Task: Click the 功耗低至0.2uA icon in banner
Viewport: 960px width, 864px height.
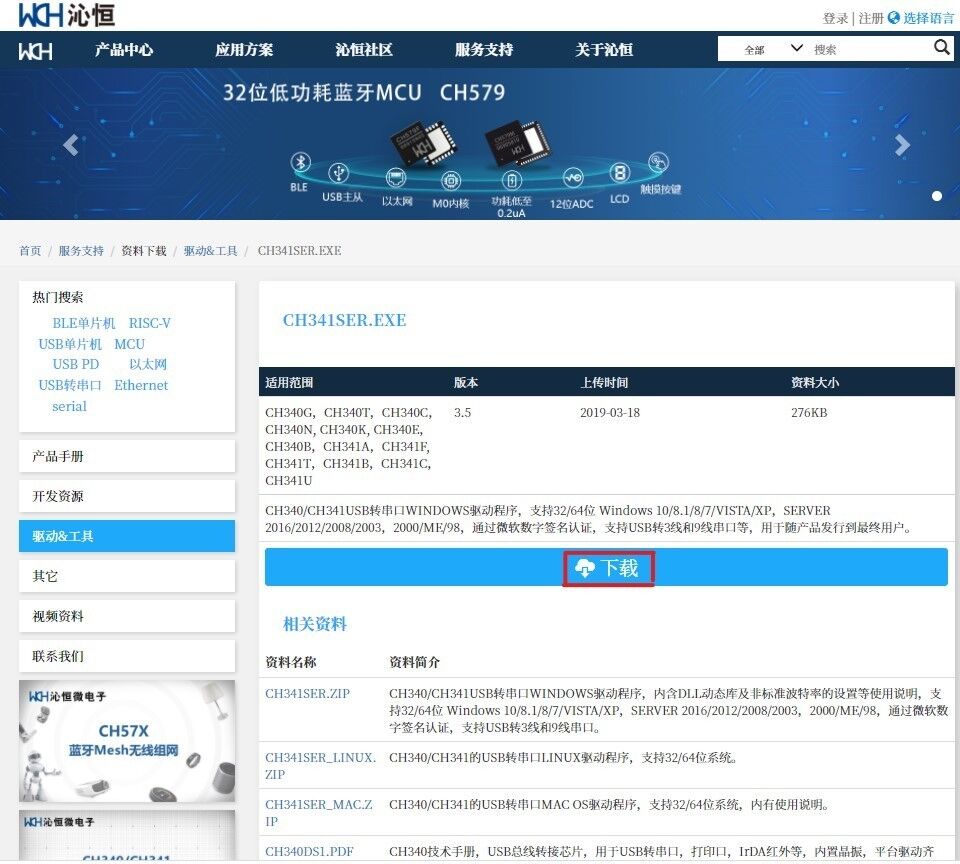Action: tap(512, 181)
